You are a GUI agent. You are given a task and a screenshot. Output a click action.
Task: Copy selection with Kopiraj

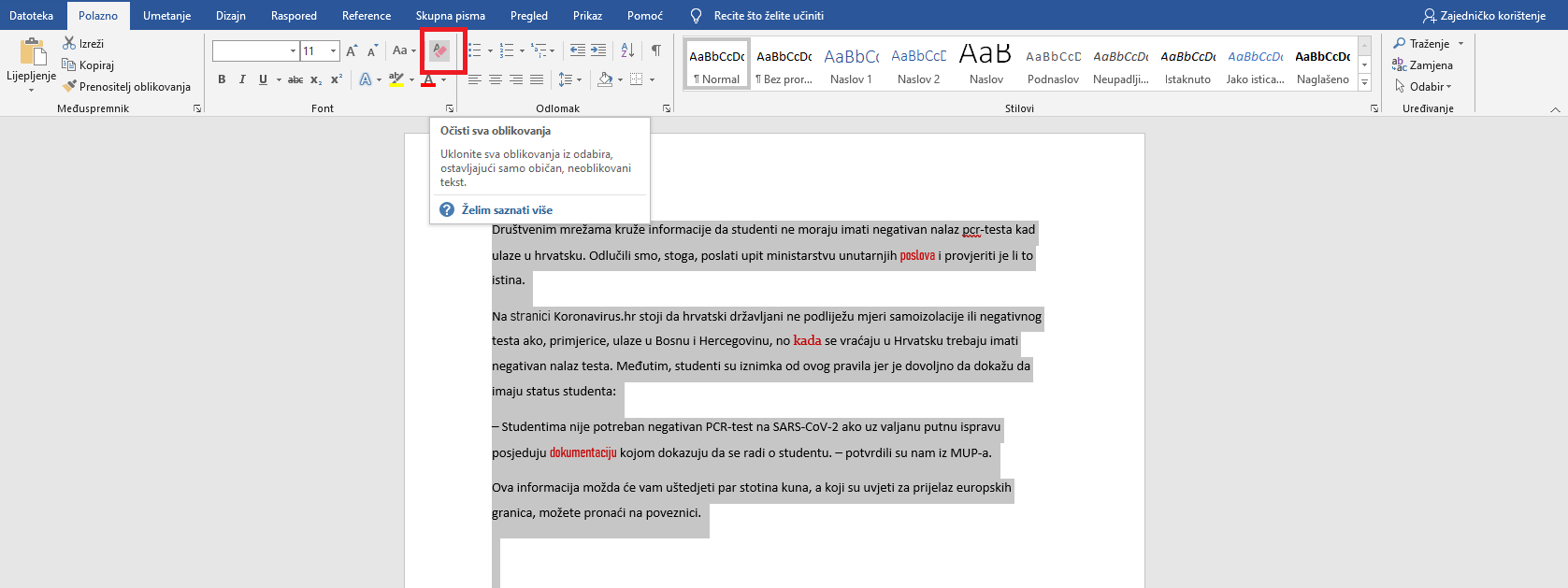point(88,65)
